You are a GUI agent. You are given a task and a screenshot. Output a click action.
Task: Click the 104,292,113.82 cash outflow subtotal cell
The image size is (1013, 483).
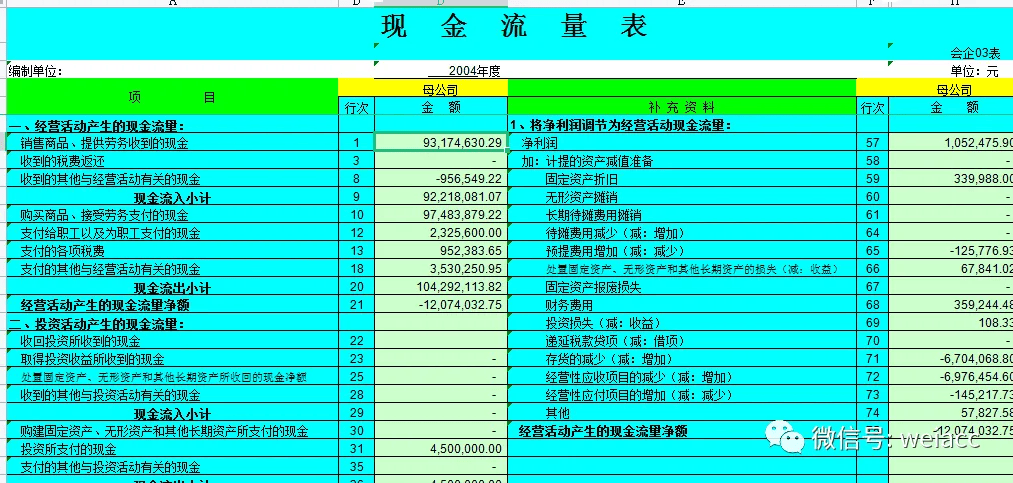click(x=441, y=287)
